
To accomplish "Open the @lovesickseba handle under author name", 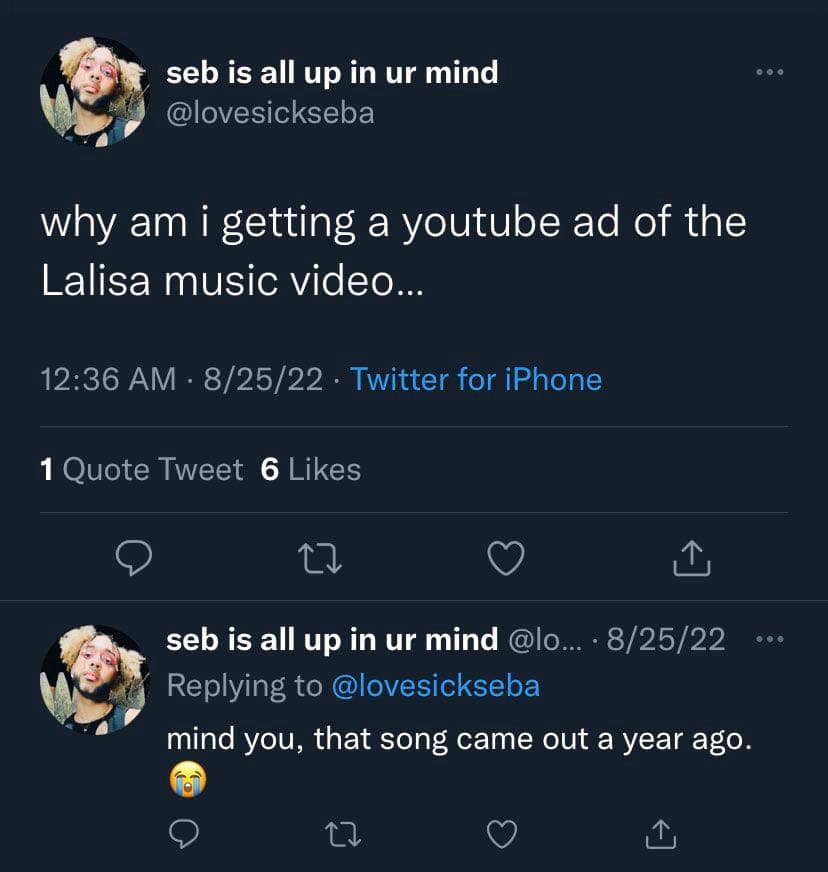I will click(x=270, y=113).
